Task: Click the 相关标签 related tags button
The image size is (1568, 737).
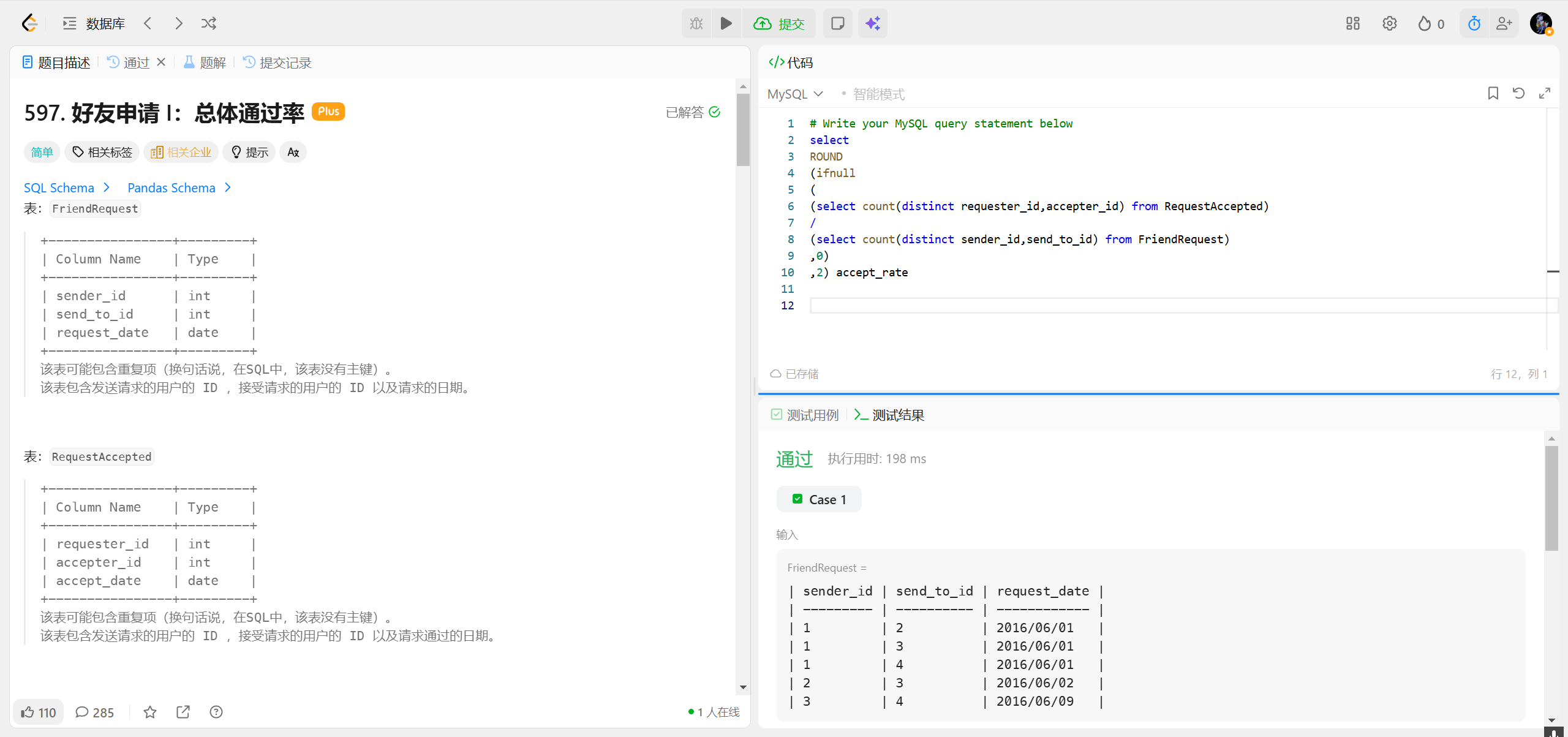Action: [x=102, y=152]
